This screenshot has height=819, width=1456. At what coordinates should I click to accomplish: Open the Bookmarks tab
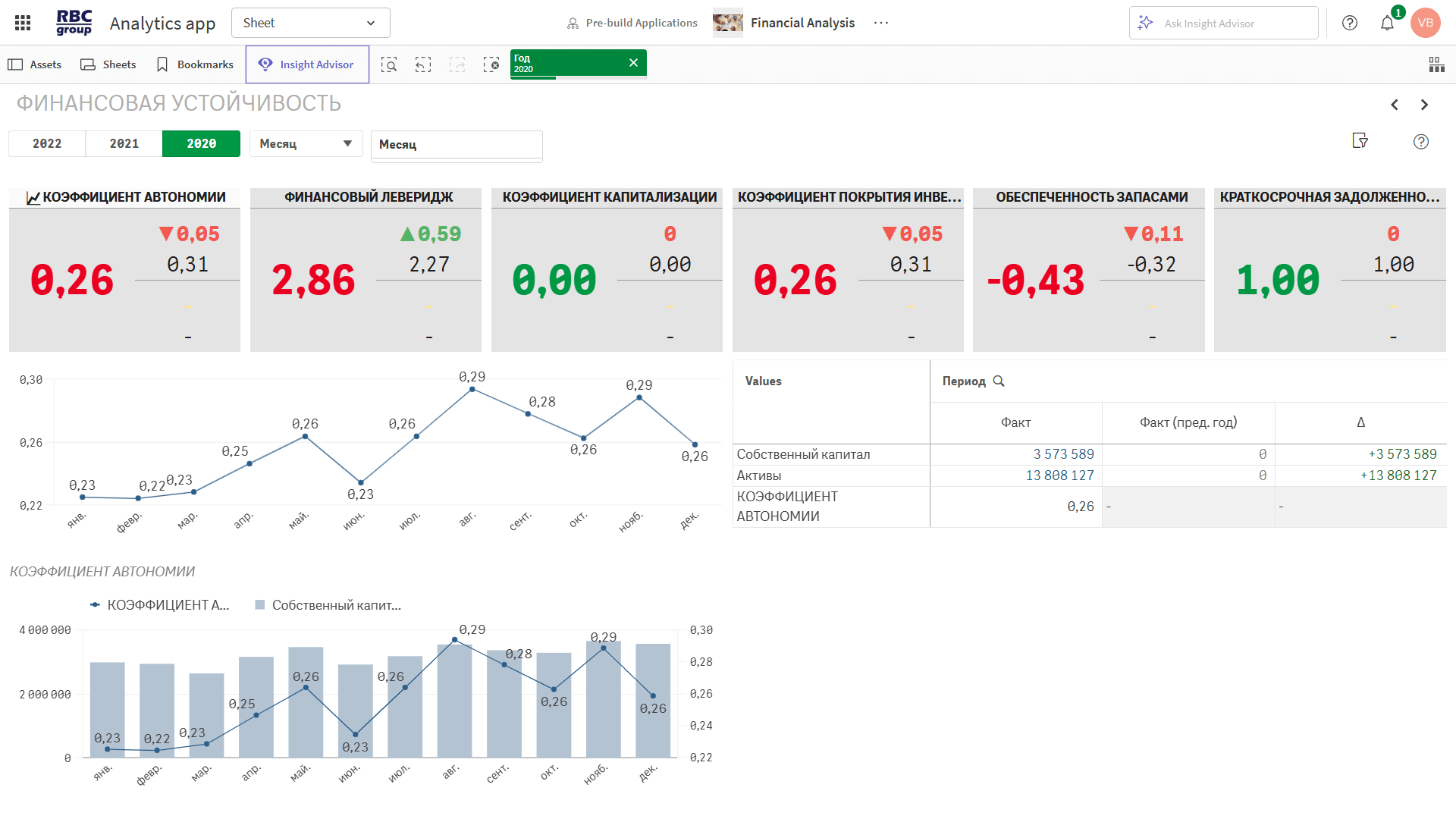point(195,64)
